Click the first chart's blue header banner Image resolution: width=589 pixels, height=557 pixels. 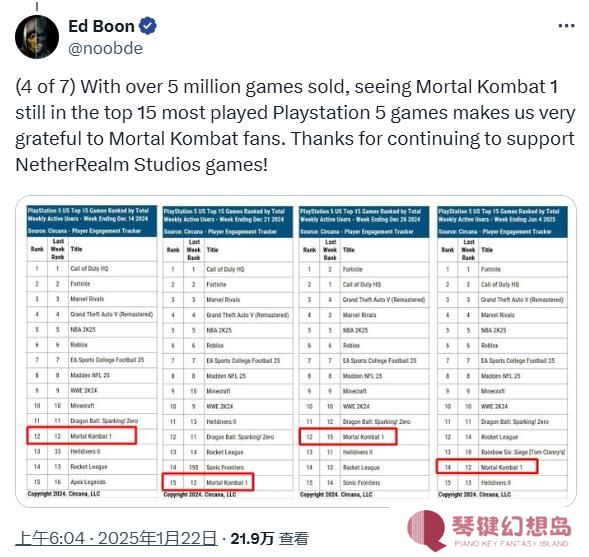pos(92,221)
